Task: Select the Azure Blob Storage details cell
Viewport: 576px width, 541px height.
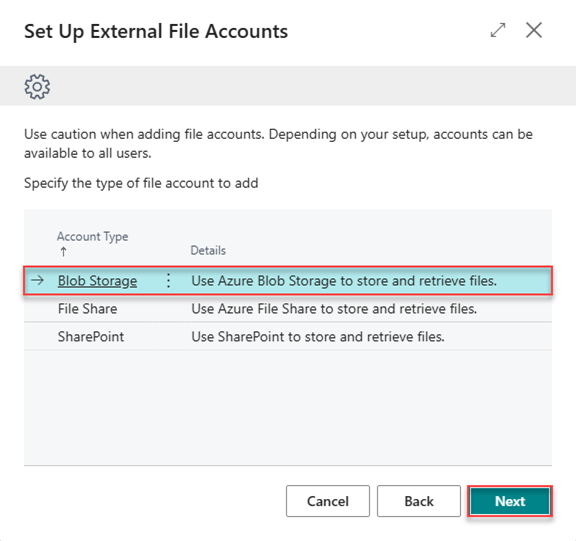Action: pos(344,281)
